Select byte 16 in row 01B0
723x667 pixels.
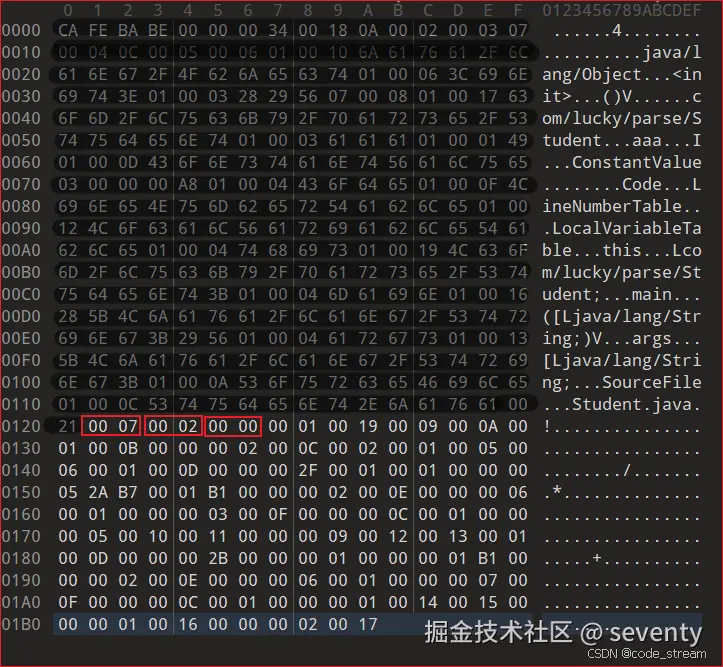[188, 624]
